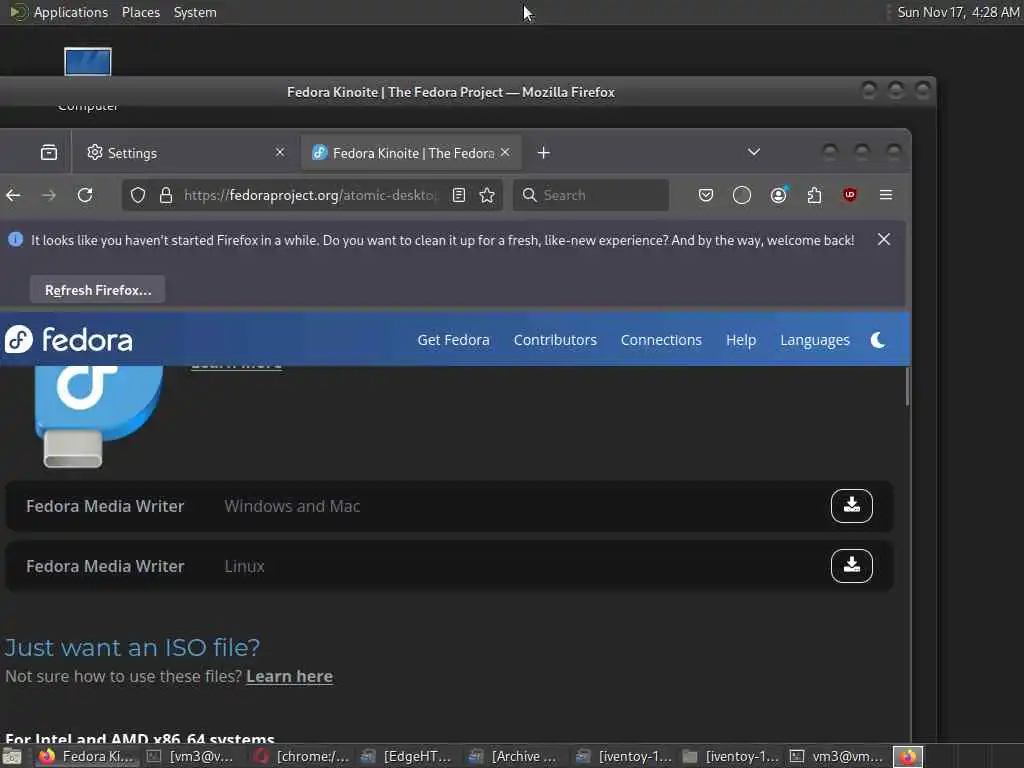1024x768 pixels.
Task: Click the Refresh Firefox button
Action: (x=97, y=290)
